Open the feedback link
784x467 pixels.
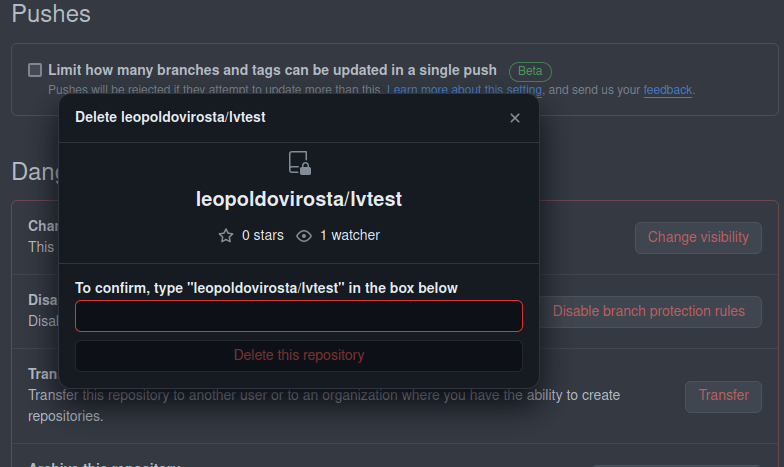click(x=667, y=90)
